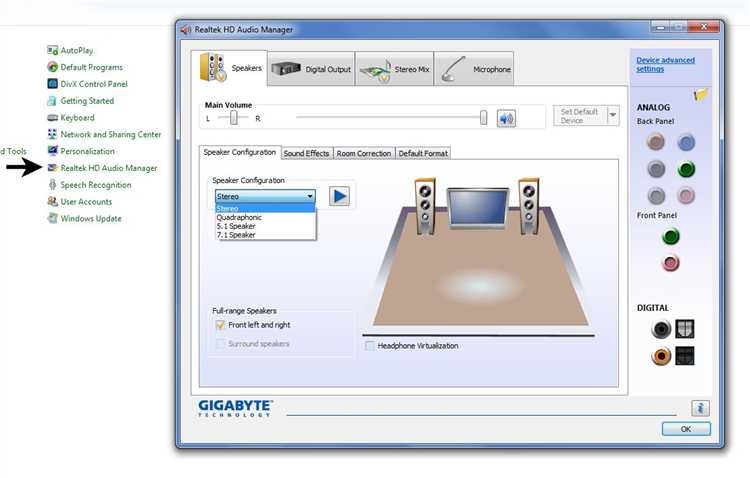The width and height of the screenshot is (750, 478).
Task: Select highlighted Stereo option in list
Action: 265,209
